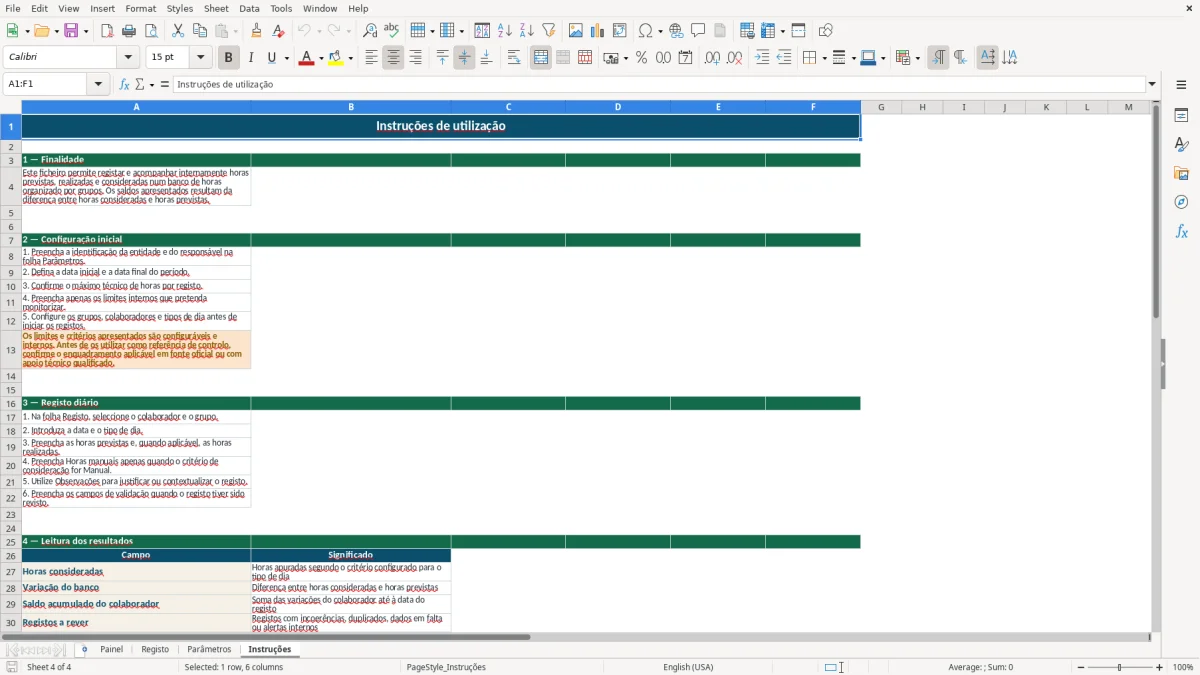The height and width of the screenshot is (675, 1200).
Task: Toggle Wrap Text
Action: point(514,58)
